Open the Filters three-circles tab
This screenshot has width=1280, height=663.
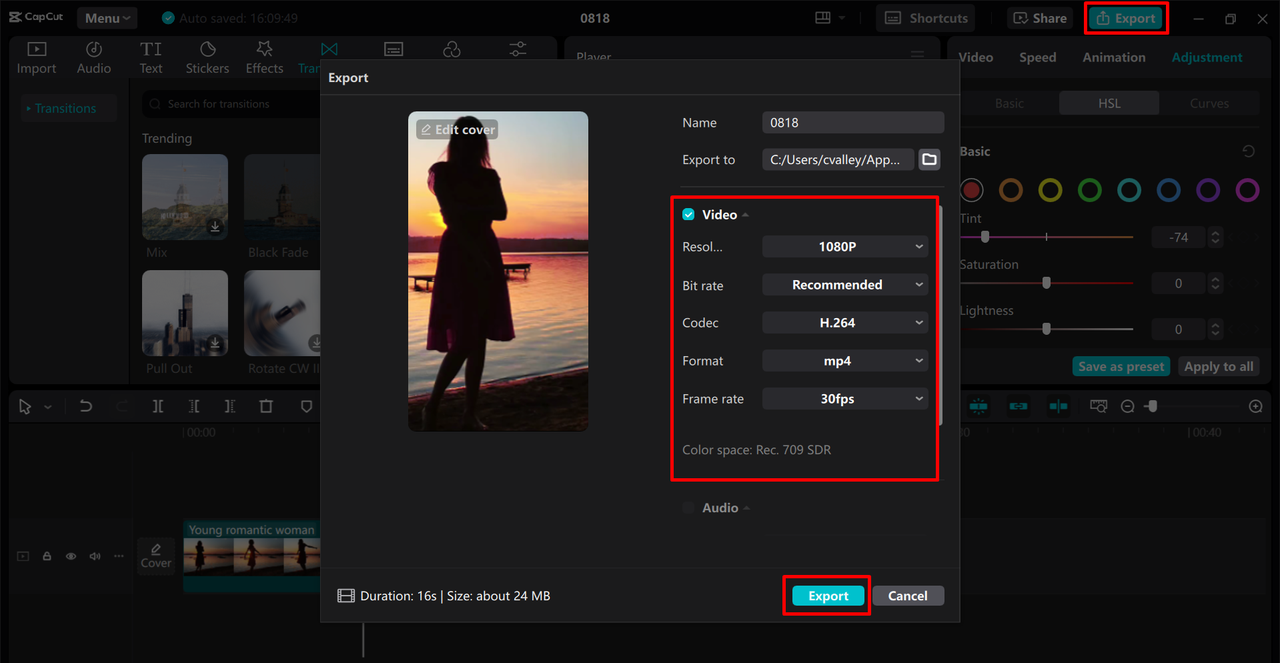452,49
